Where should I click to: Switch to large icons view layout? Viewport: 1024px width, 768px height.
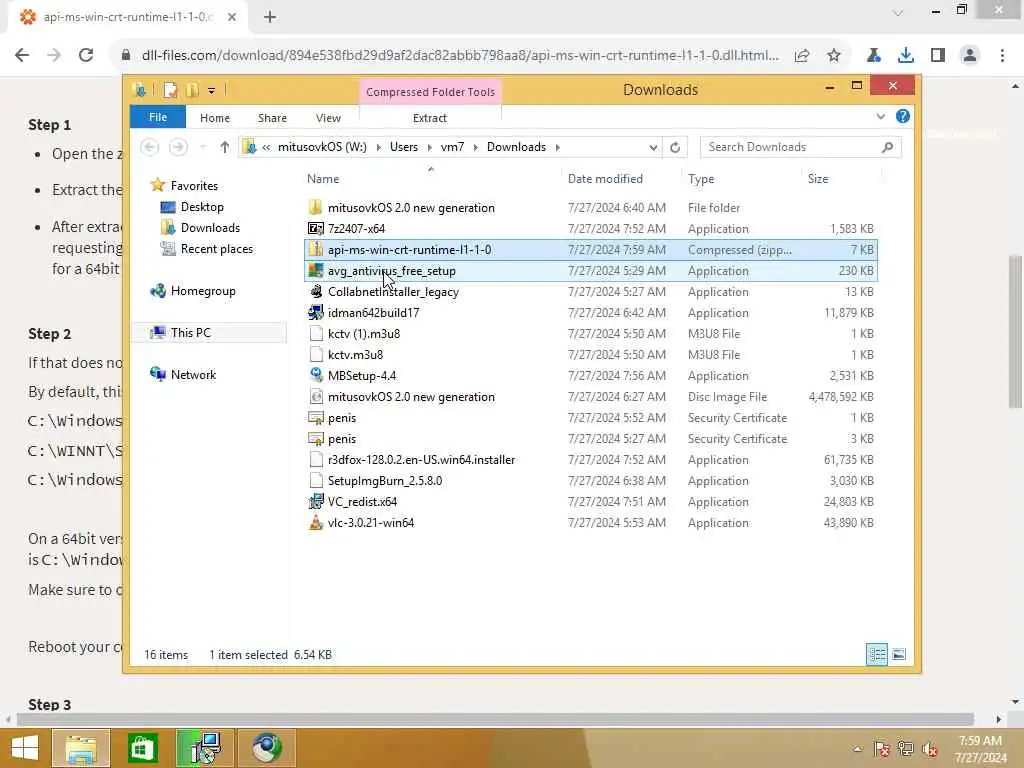click(899, 654)
